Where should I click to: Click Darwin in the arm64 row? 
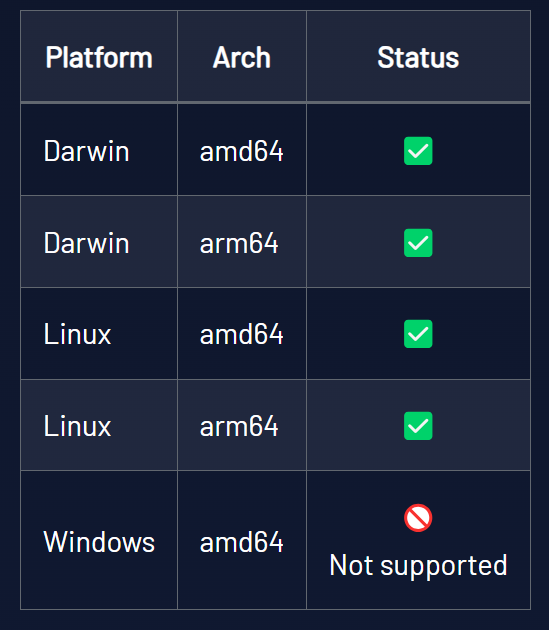coord(86,243)
